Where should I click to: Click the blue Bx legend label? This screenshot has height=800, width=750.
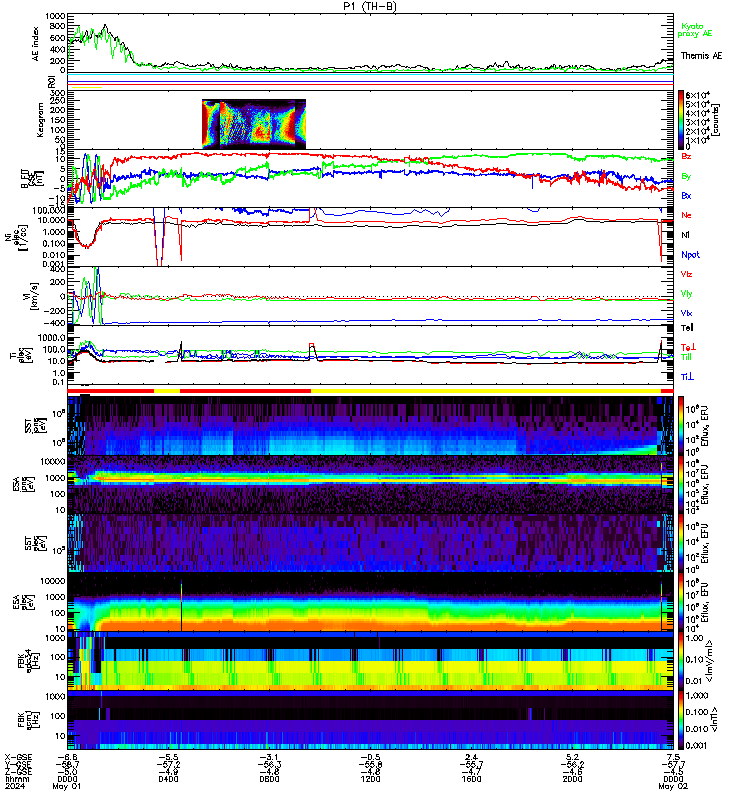pyautogui.click(x=686, y=195)
